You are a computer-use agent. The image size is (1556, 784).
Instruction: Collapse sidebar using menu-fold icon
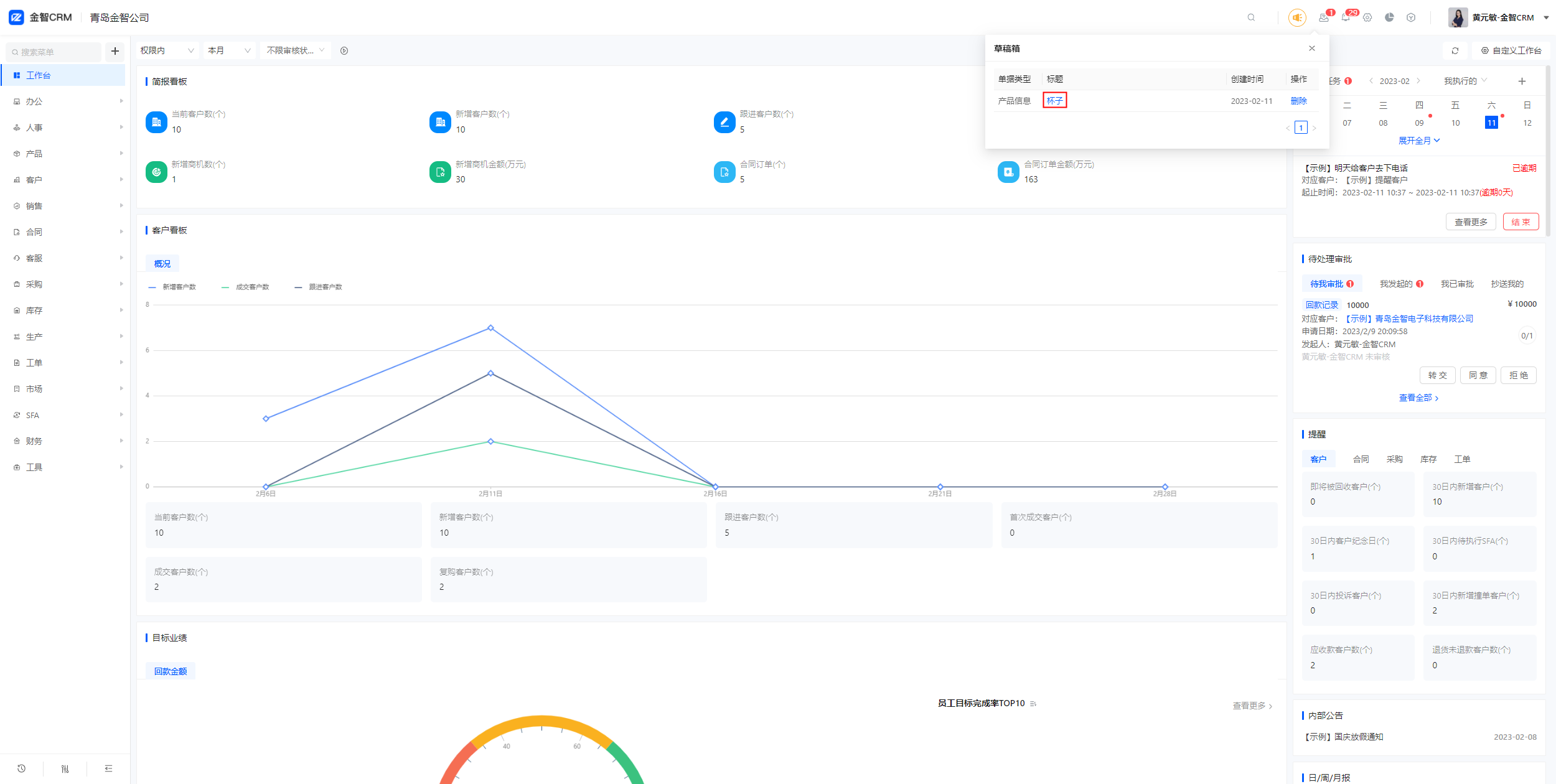108,768
